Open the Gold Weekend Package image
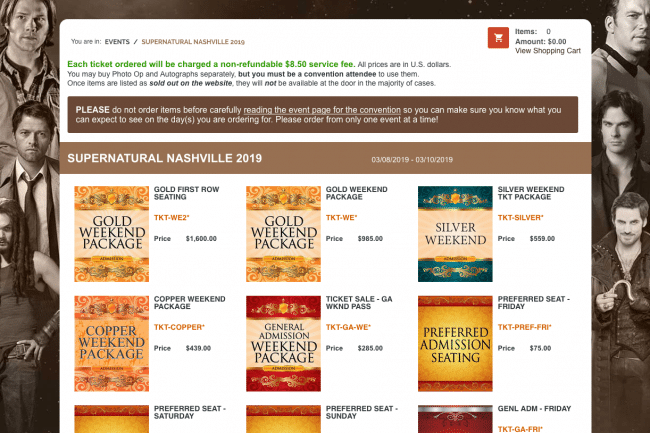This screenshot has height=433, width=650. pyautogui.click(x=283, y=233)
